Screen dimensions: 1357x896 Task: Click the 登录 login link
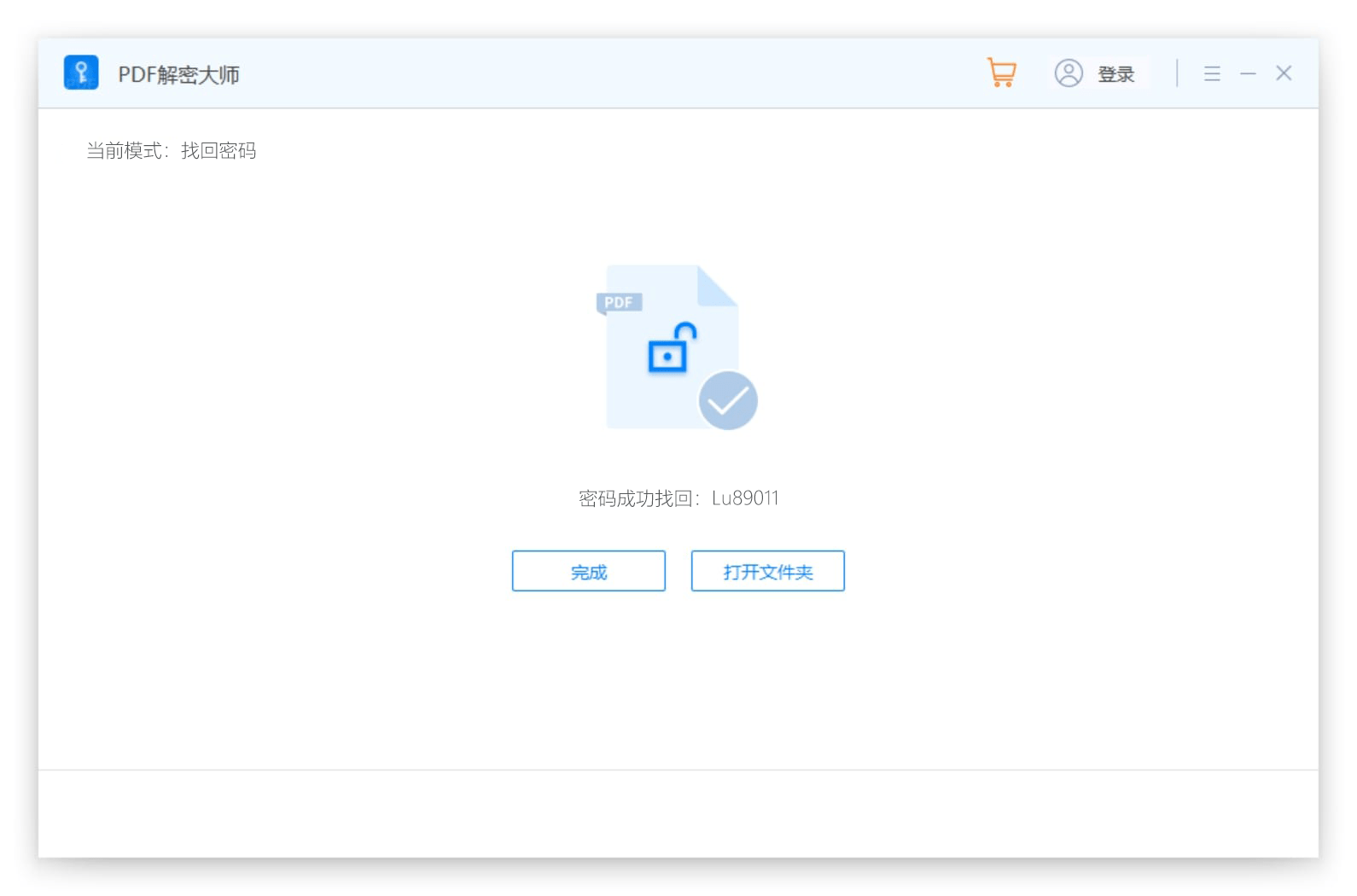click(x=1115, y=74)
